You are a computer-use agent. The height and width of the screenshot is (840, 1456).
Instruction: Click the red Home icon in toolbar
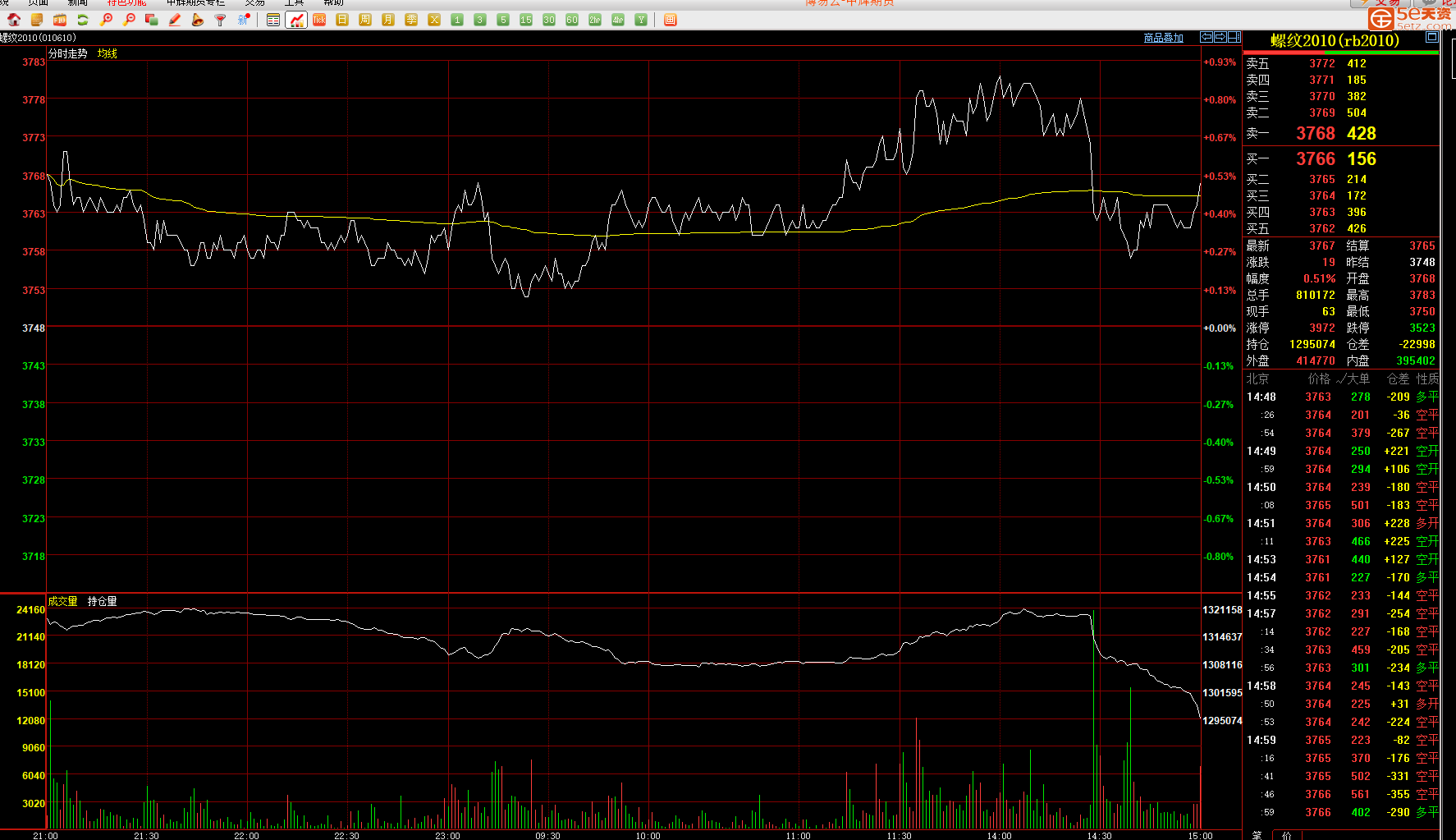click(14, 20)
